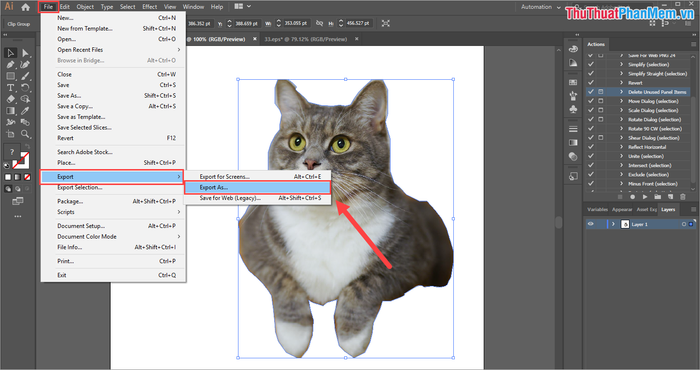
Task: Select the Curvature tool
Action: [25, 65]
